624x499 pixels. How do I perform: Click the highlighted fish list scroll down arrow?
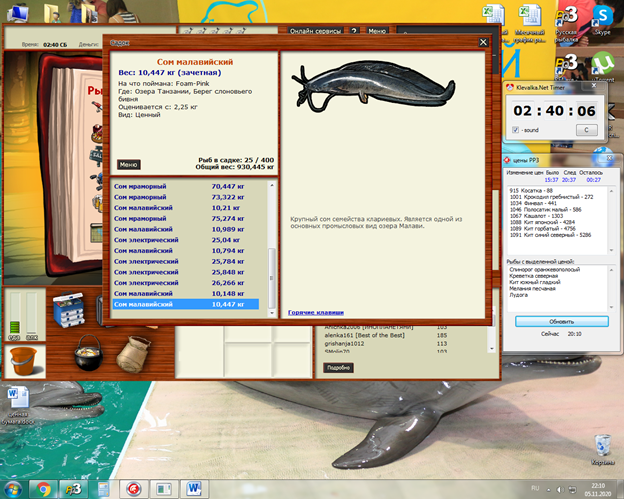point(612,307)
